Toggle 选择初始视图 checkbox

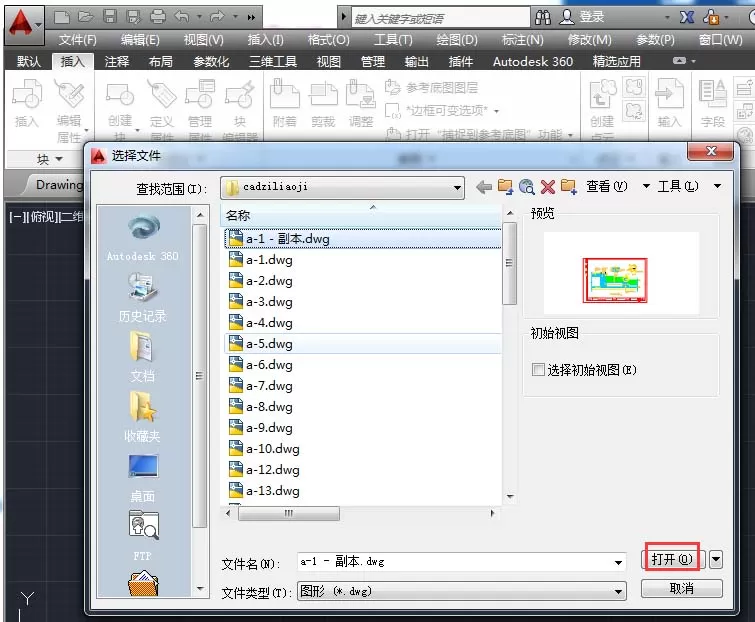click(x=538, y=370)
